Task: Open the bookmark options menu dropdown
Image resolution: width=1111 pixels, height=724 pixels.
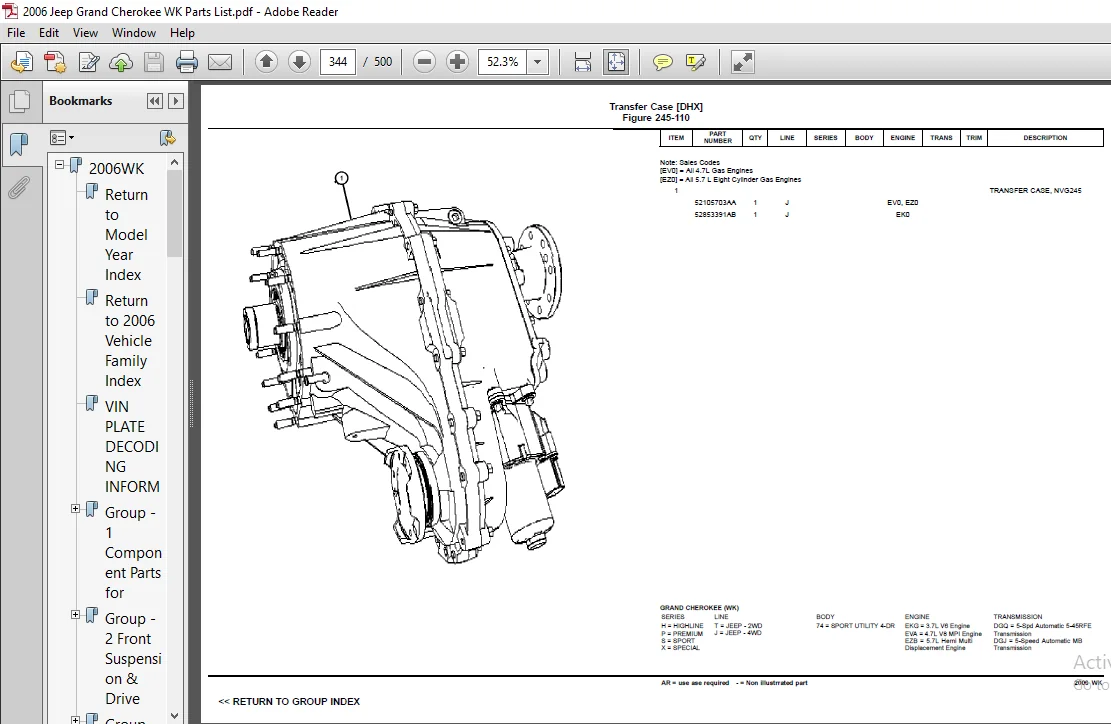Action: click(x=62, y=138)
